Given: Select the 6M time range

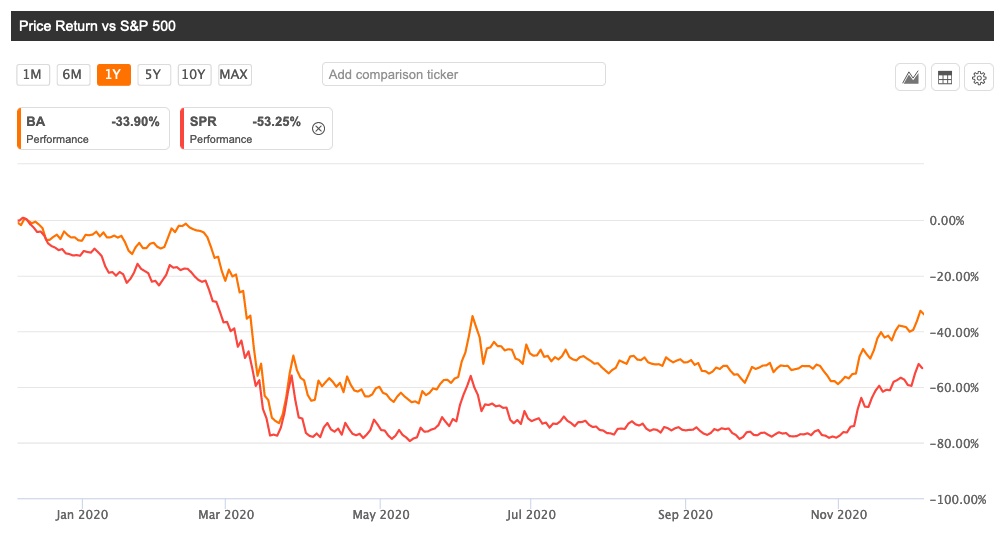Looking at the screenshot, I should coord(73,74).
